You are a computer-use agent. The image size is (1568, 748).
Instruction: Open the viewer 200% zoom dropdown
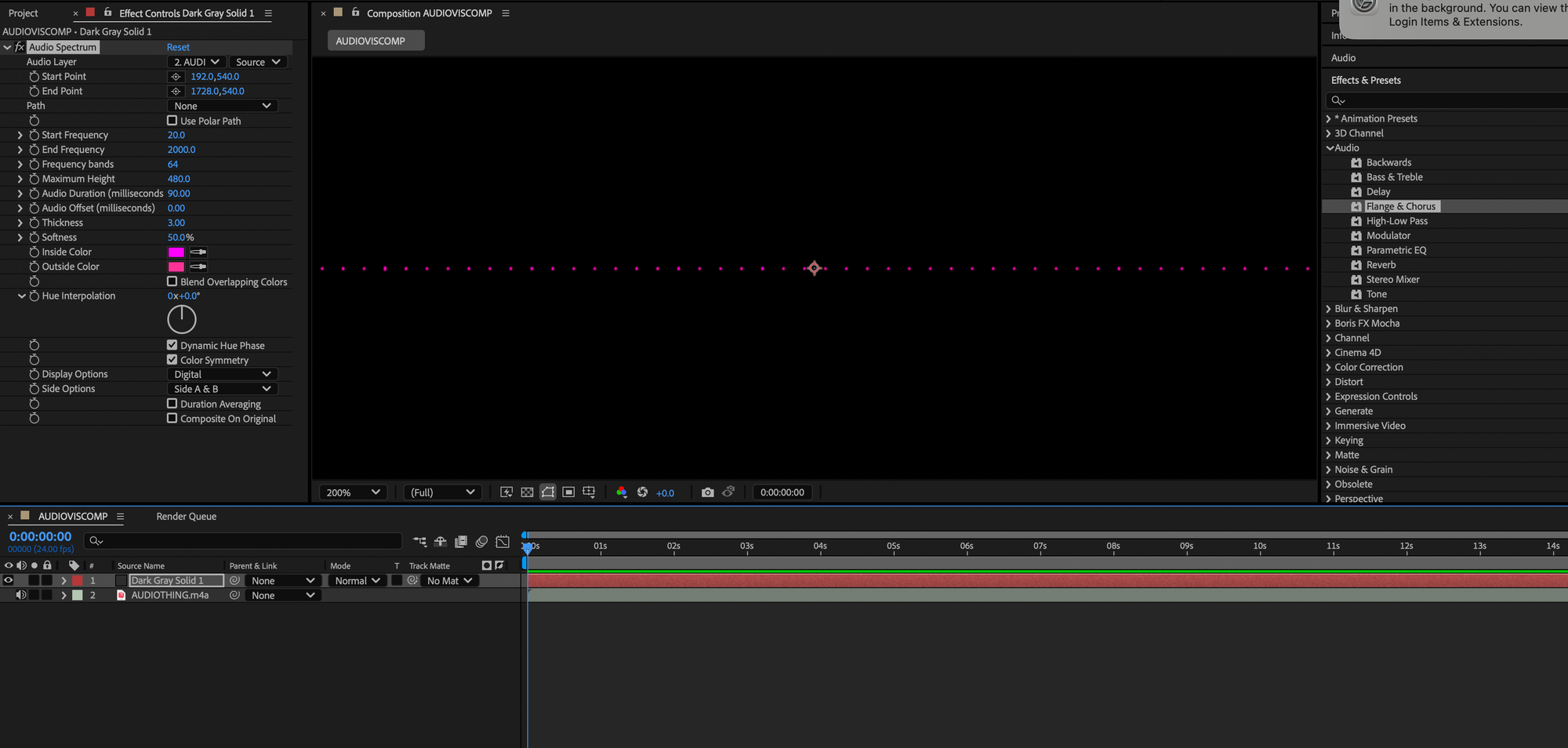point(353,492)
